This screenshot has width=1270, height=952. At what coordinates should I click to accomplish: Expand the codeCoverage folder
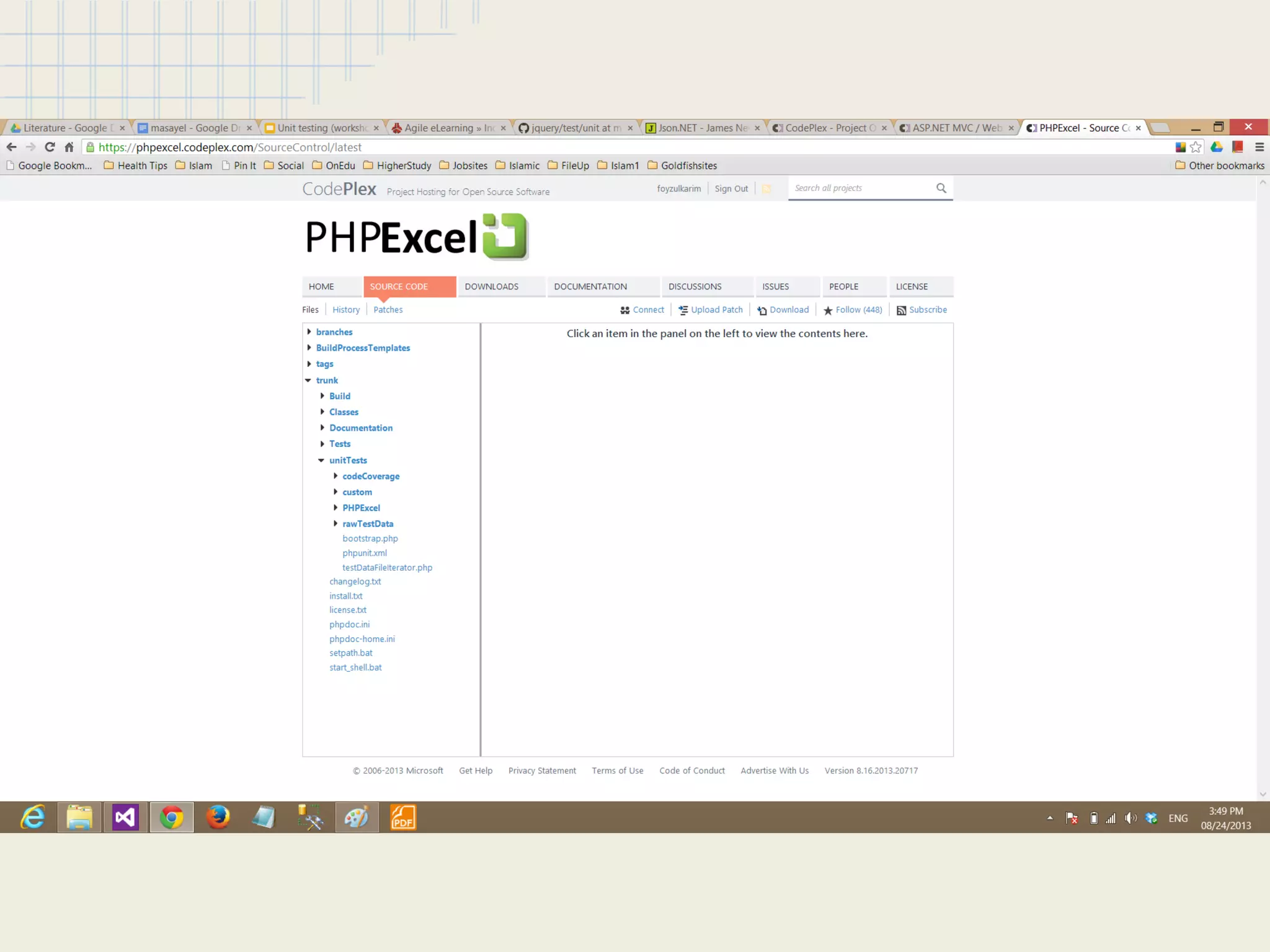(x=335, y=476)
